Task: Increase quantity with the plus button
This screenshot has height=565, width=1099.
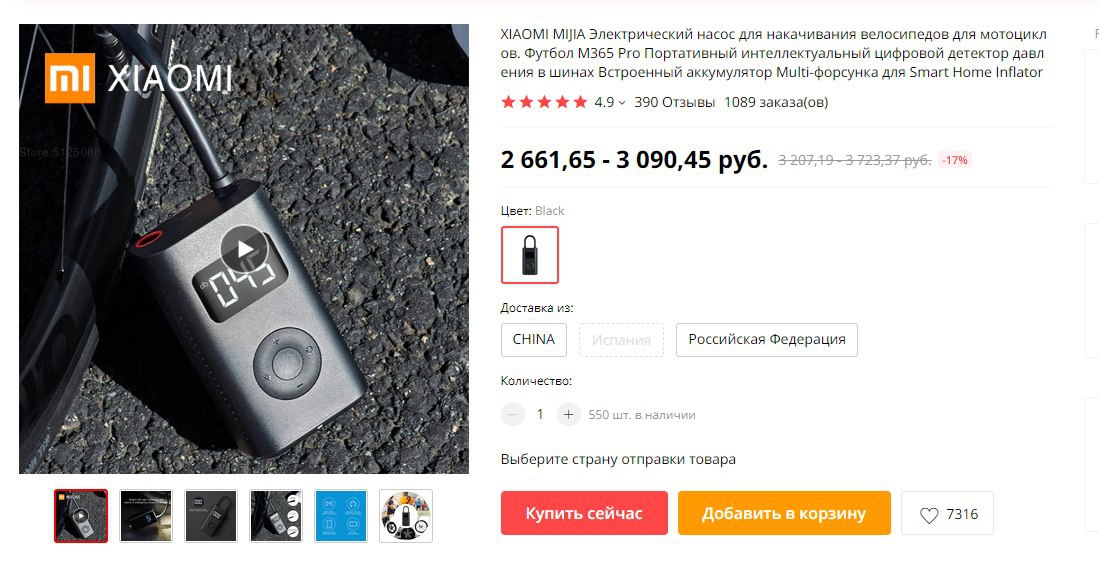Action: coord(568,414)
